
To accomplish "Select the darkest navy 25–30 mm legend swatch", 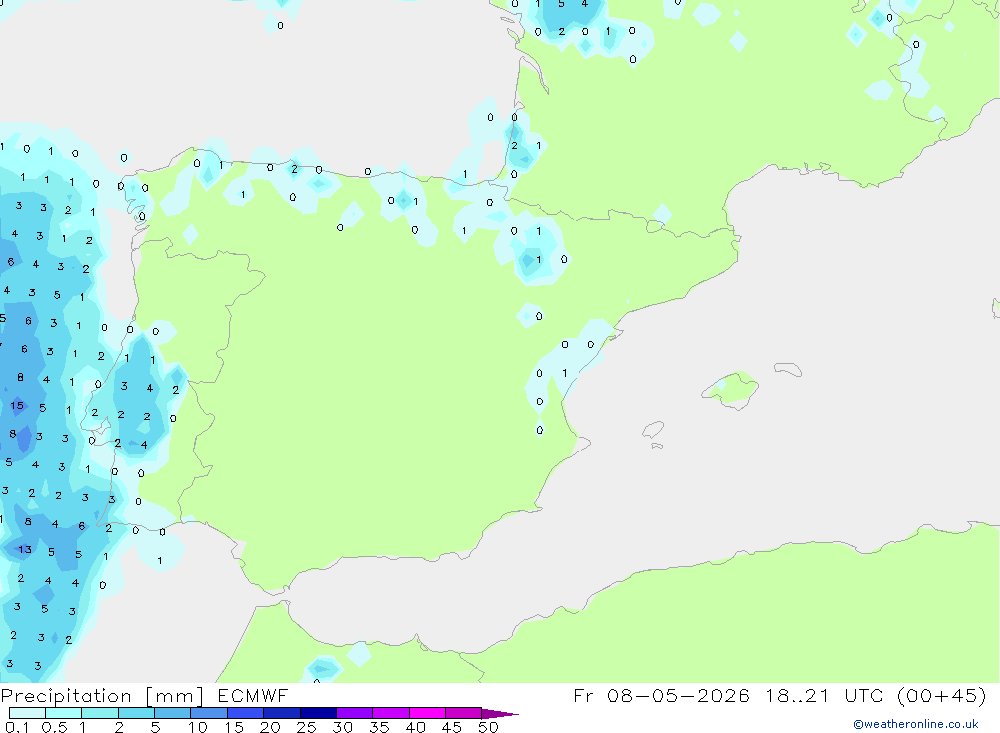I will tap(318, 713).
